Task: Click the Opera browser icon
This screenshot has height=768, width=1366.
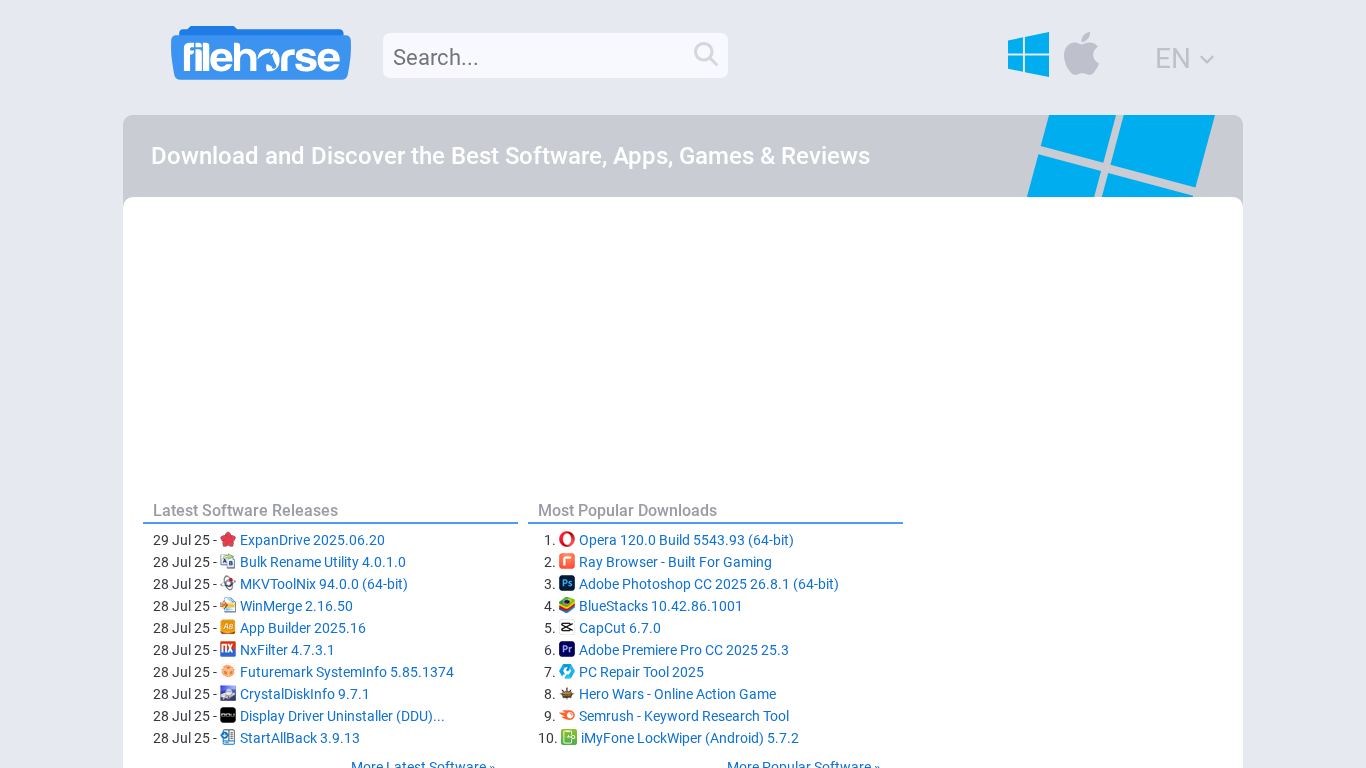Action: point(567,540)
